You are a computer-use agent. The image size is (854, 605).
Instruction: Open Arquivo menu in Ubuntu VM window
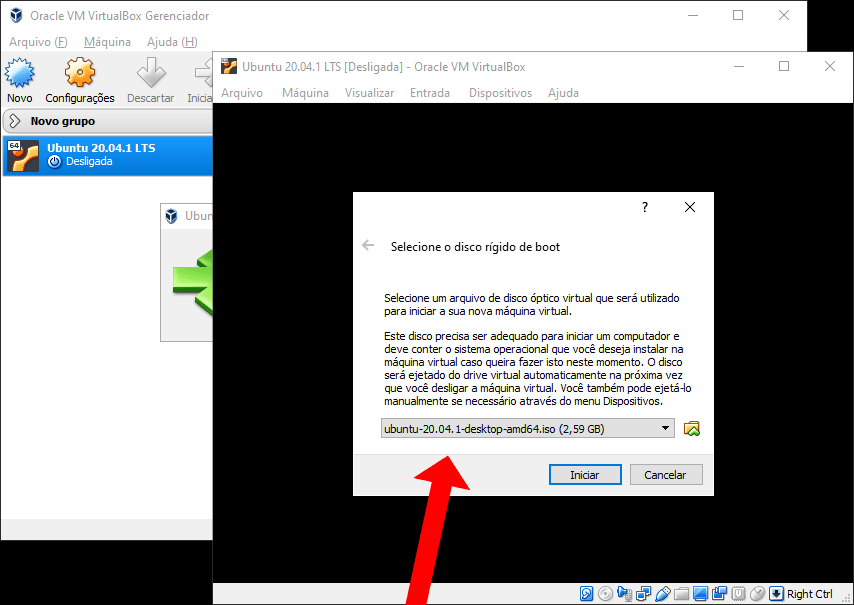coord(242,93)
